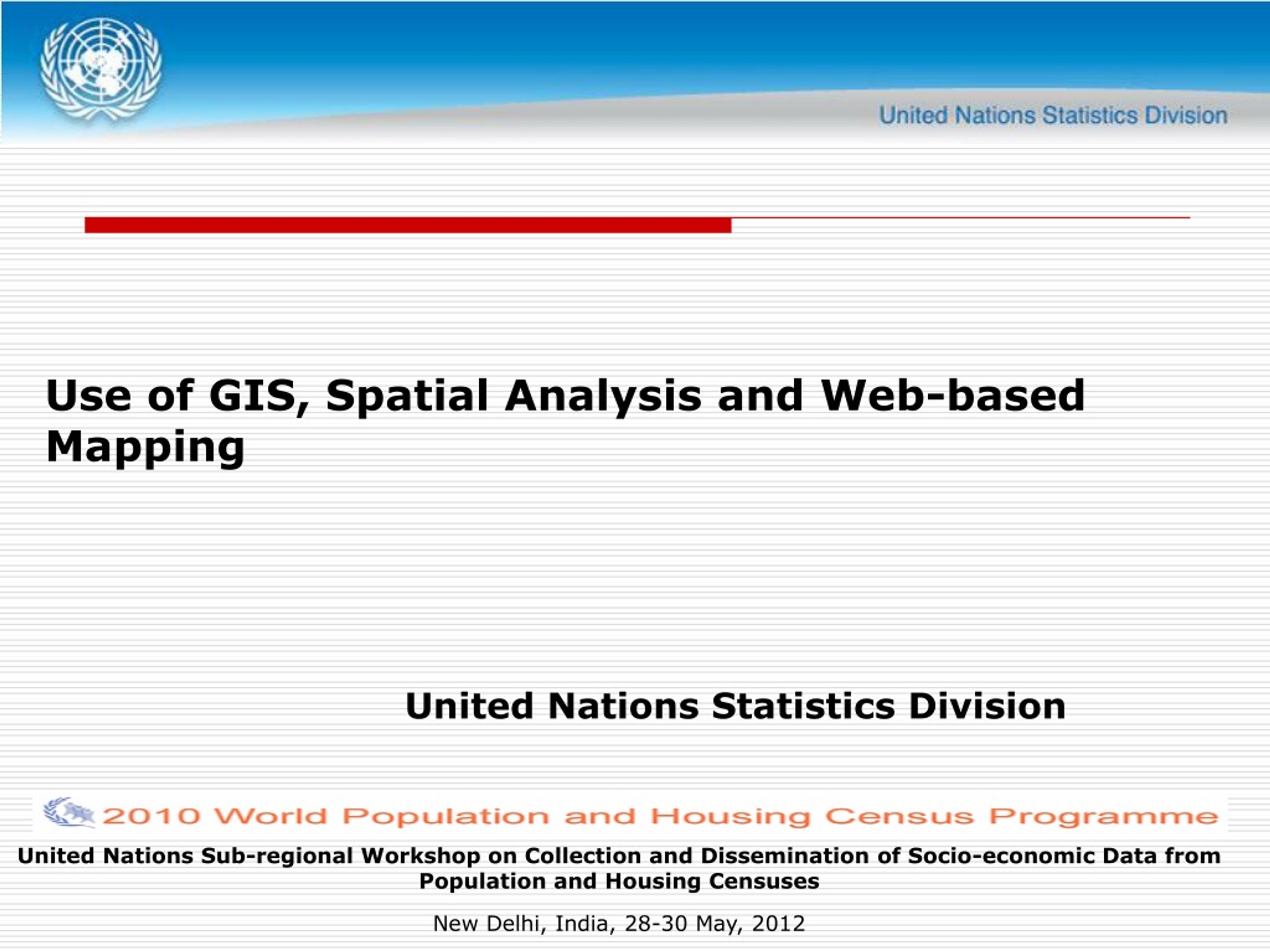Click the 'United Nations Sub-regional Workshop' description text

(x=619, y=868)
